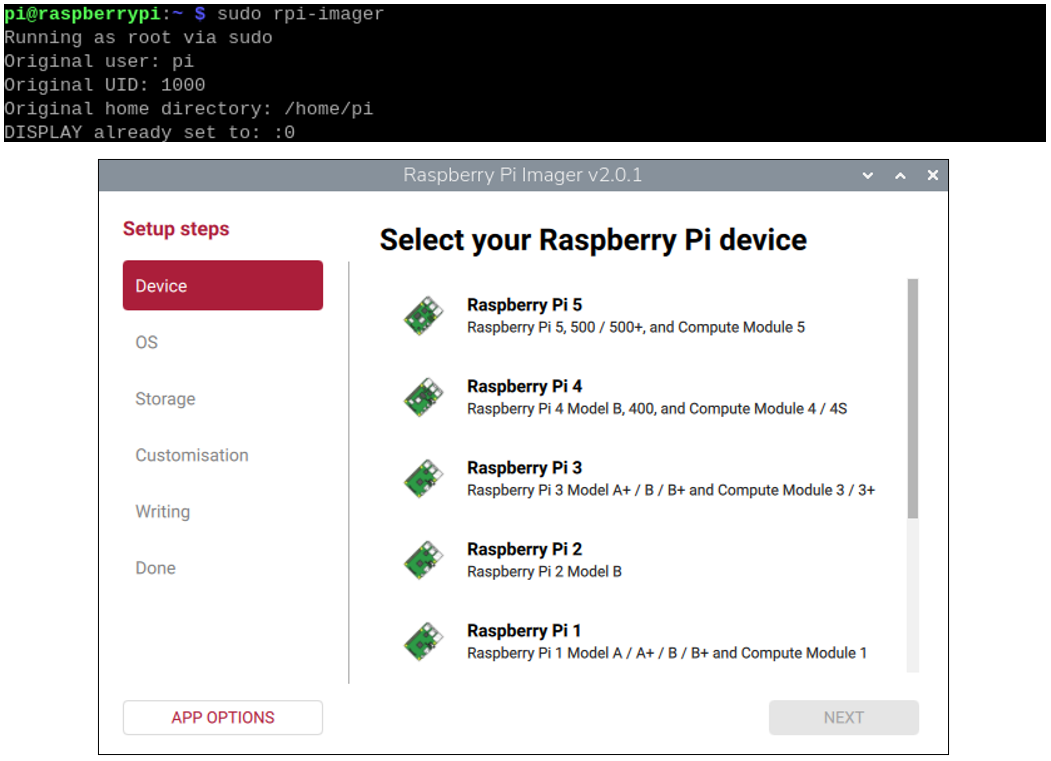Screen dimensions: 1051x761
Task: Click 'Raspberry Pi 3 Model A+ / B / B+' description
Action: click(671, 490)
